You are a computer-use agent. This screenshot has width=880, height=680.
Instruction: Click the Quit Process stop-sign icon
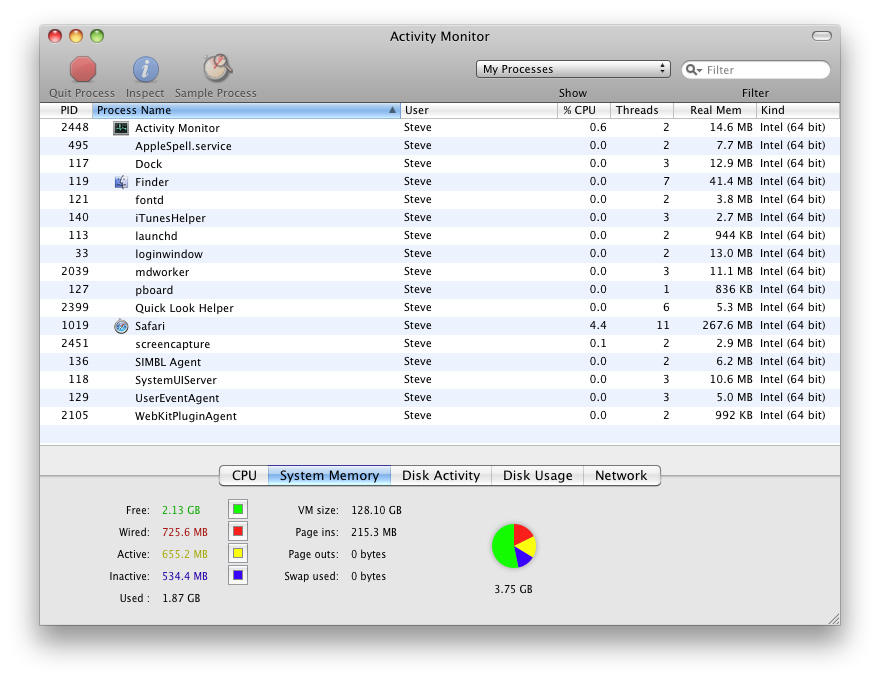(x=82, y=70)
